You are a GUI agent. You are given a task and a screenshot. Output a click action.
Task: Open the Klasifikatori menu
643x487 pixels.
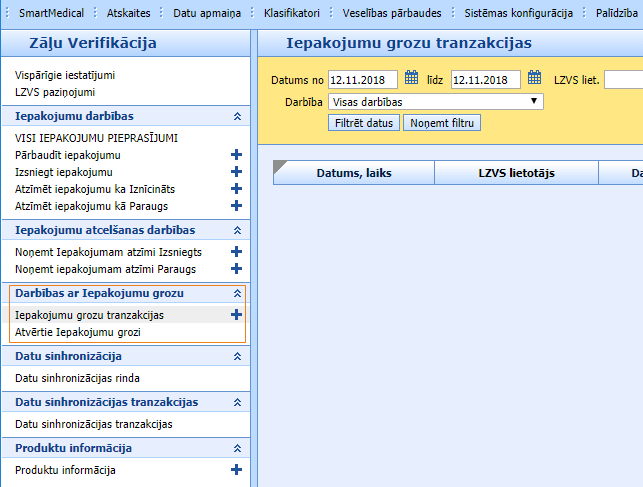tap(292, 13)
